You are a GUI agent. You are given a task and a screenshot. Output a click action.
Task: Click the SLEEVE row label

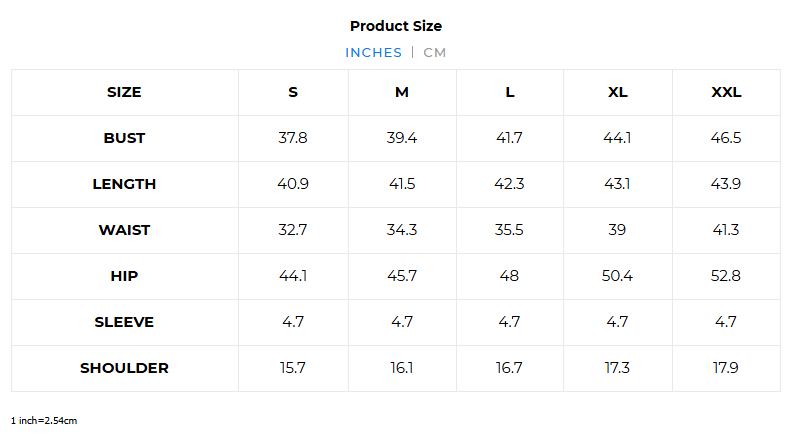point(124,322)
